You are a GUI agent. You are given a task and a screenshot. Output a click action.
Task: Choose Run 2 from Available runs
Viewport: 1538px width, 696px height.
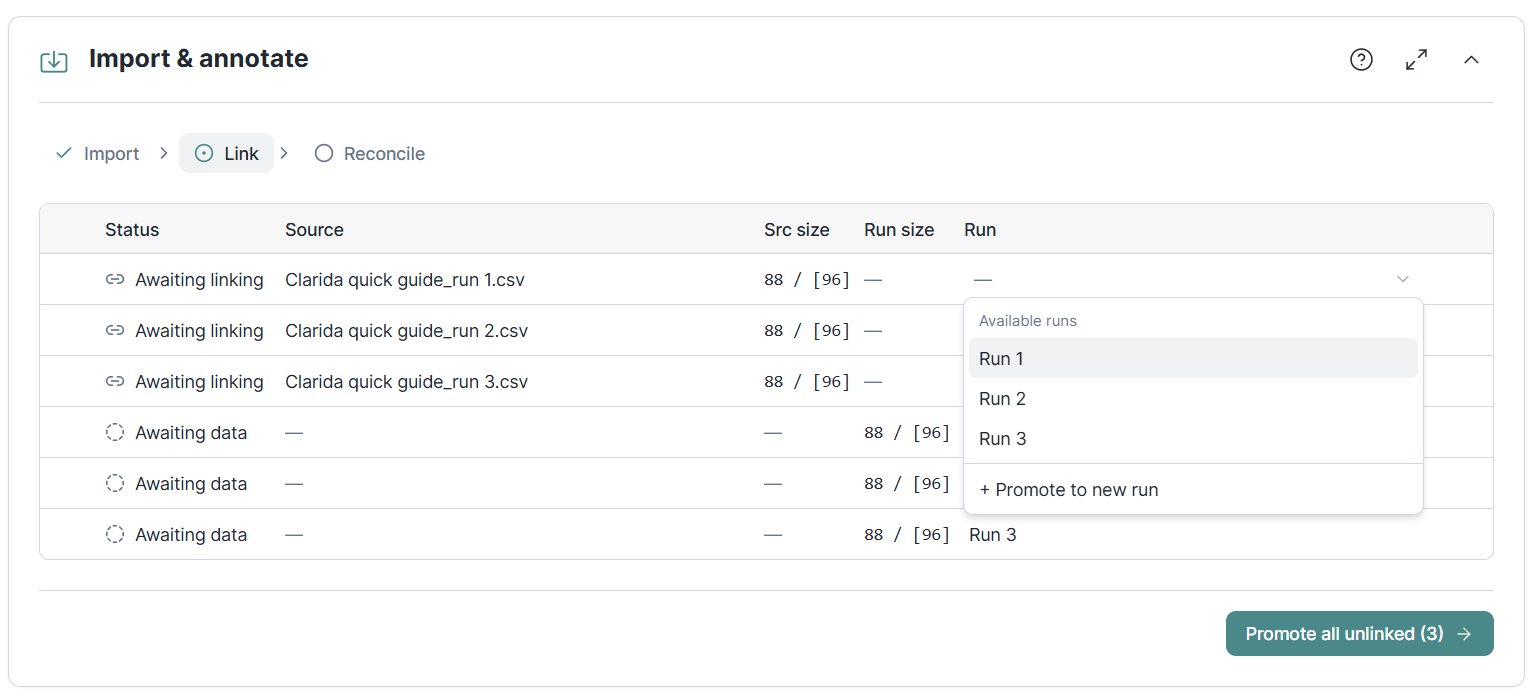(1193, 398)
